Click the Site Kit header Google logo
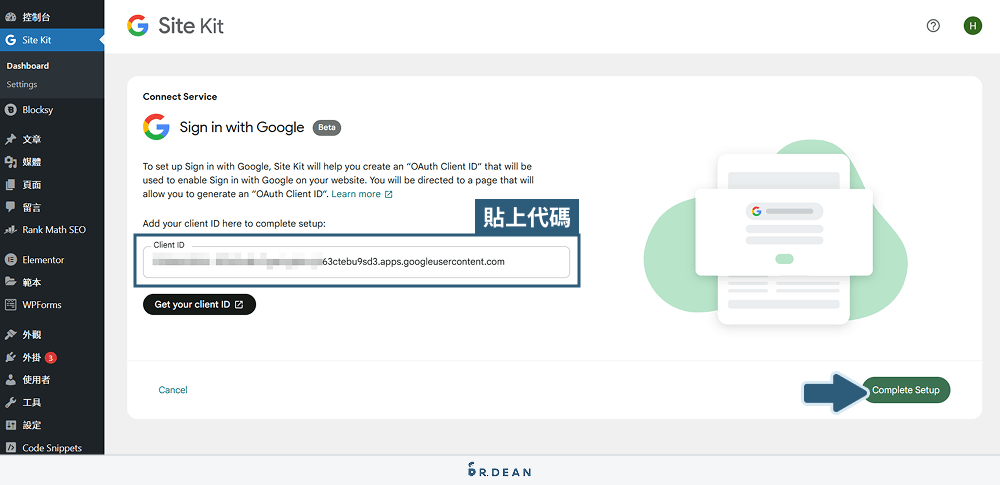 coord(138,26)
